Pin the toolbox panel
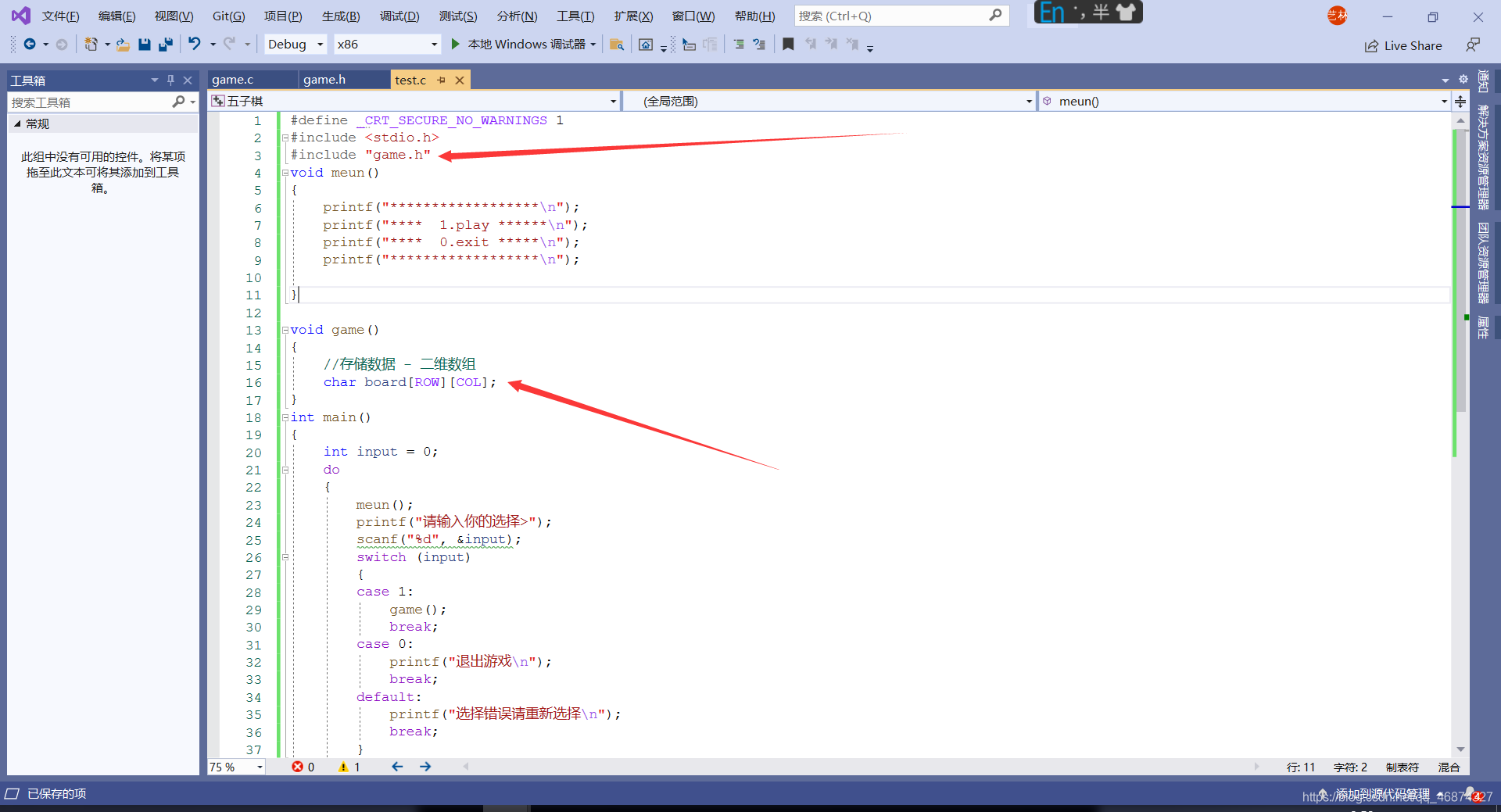The image size is (1501, 812). coord(170,80)
